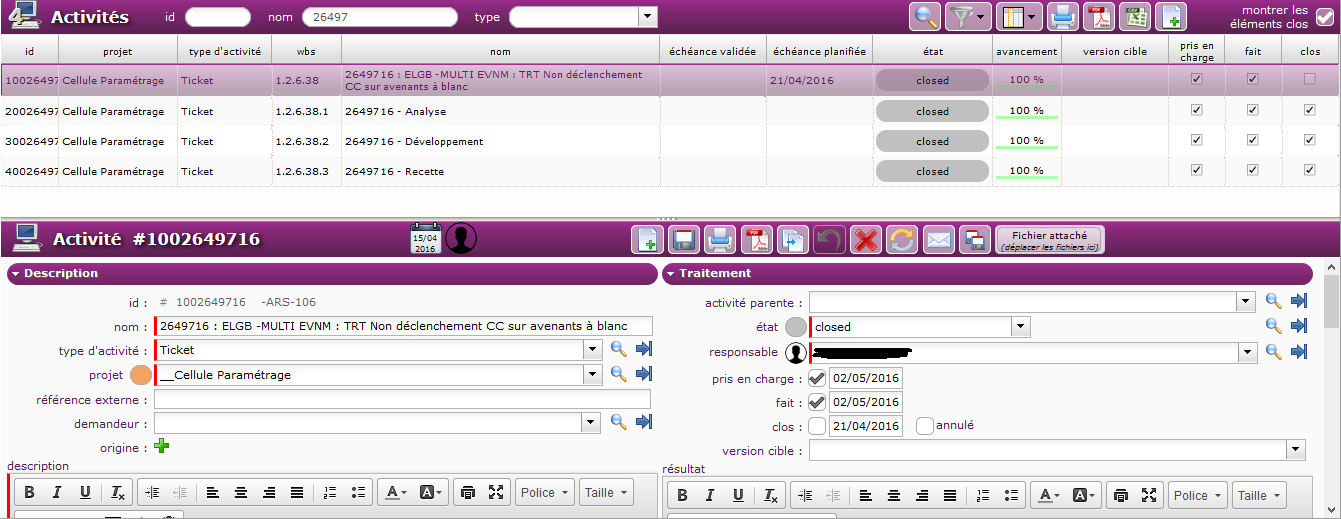Expand the 'type d'activité' Ticket dropdown
Viewport: 1341px width, 519px height.
click(x=593, y=350)
